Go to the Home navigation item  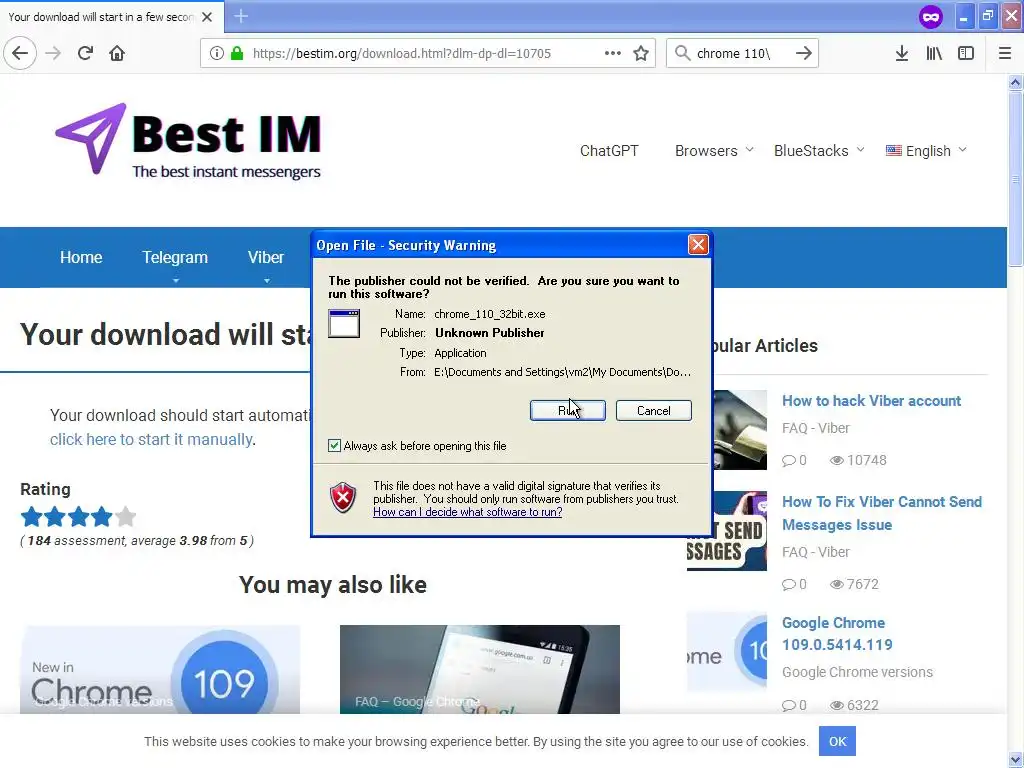coord(81,257)
